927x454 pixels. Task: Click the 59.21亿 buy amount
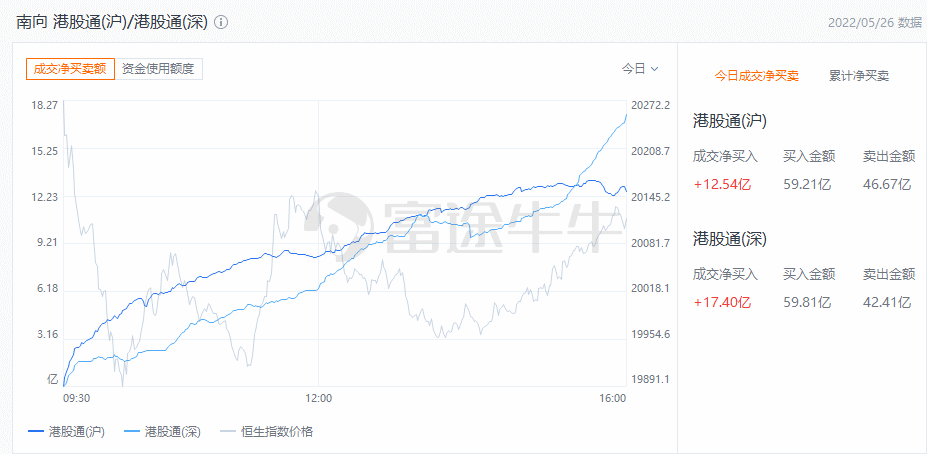[x=806, y=184]
